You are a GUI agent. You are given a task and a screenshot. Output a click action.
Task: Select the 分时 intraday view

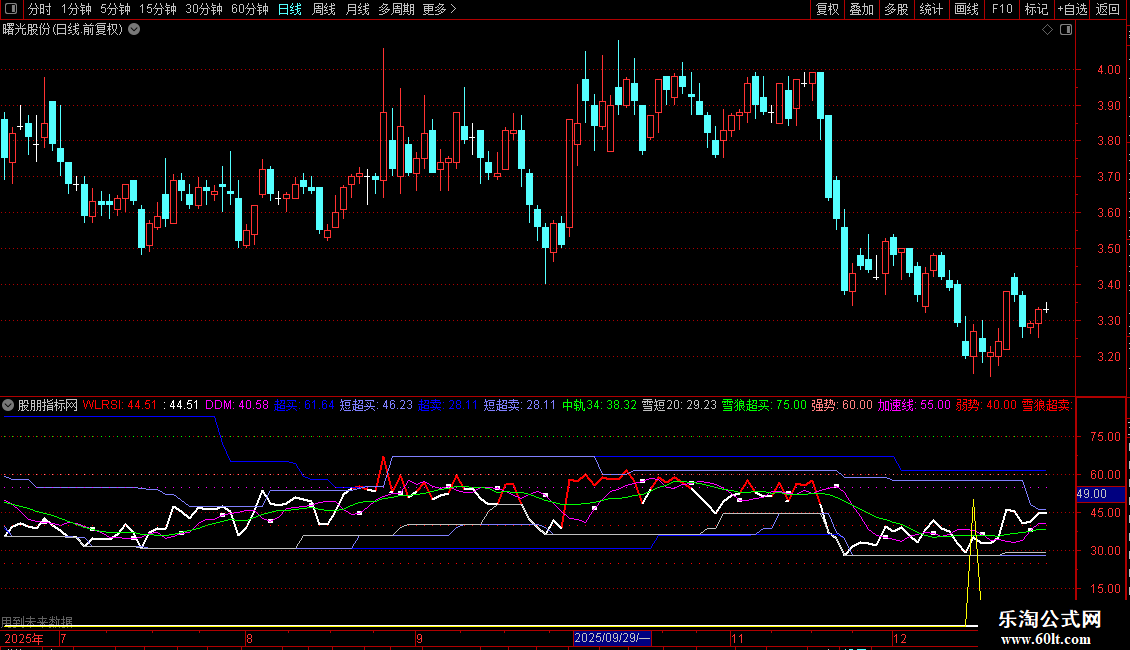click(x=39, y=10)
